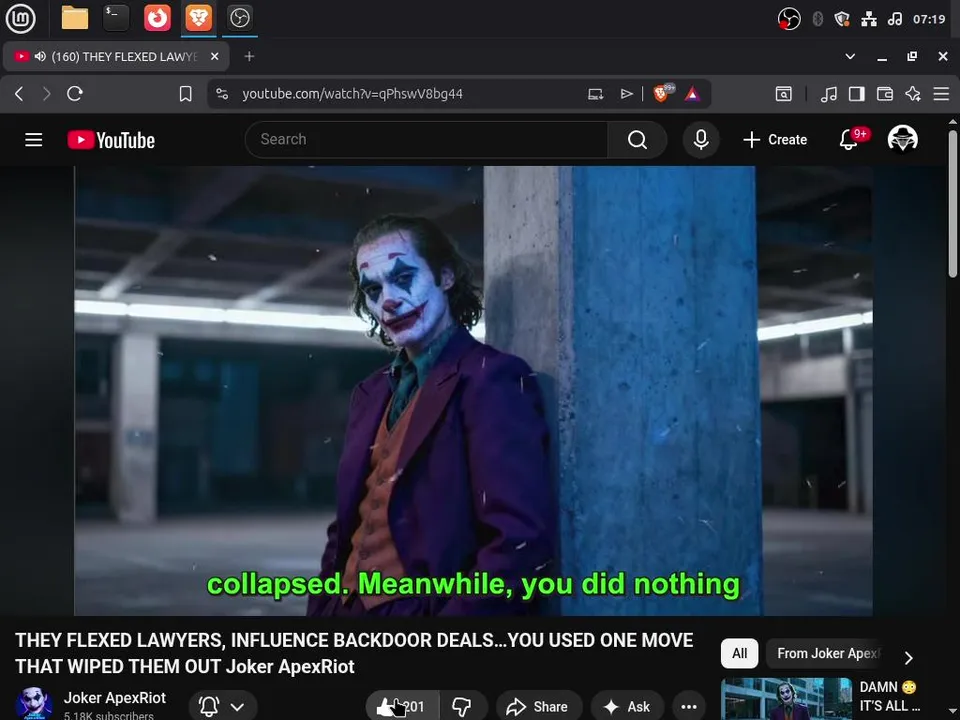Mute the tab via its speaker icon
Viewport: 960px width, 720px height.
(40, 56)
